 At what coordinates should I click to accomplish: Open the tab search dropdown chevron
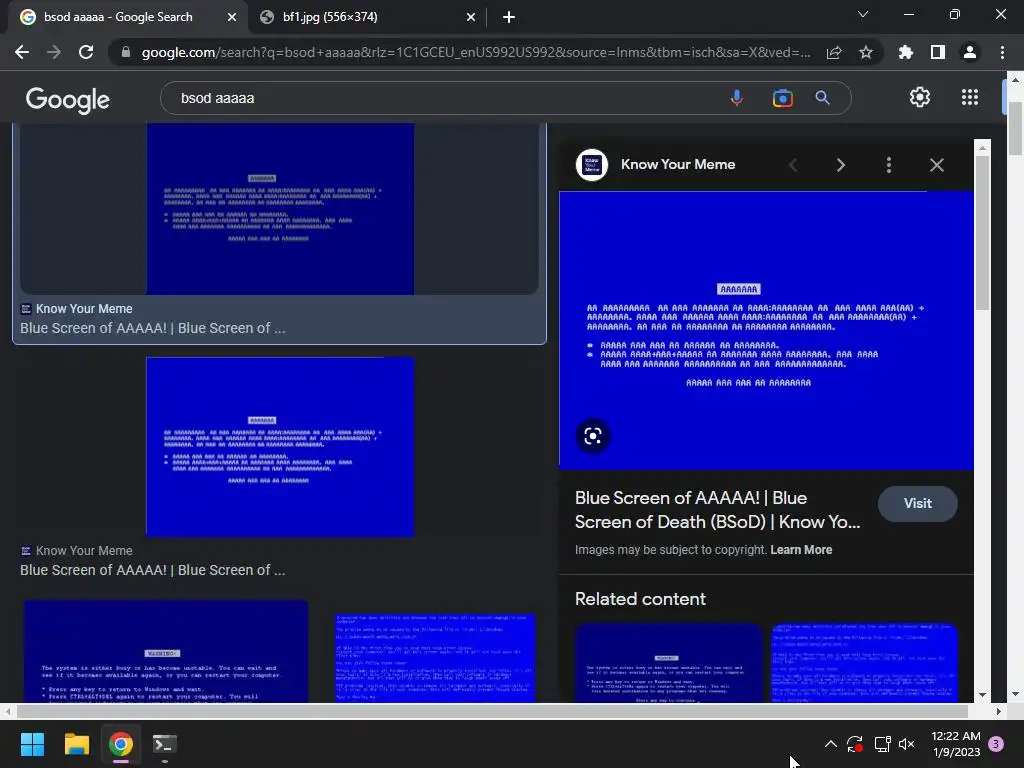coord(863,14)
